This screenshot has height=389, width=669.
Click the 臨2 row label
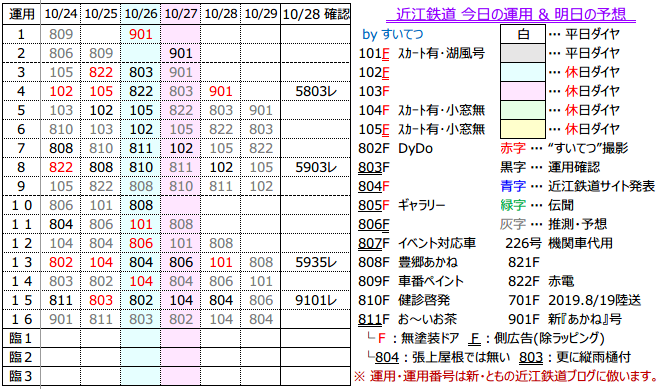pos(21,357)
